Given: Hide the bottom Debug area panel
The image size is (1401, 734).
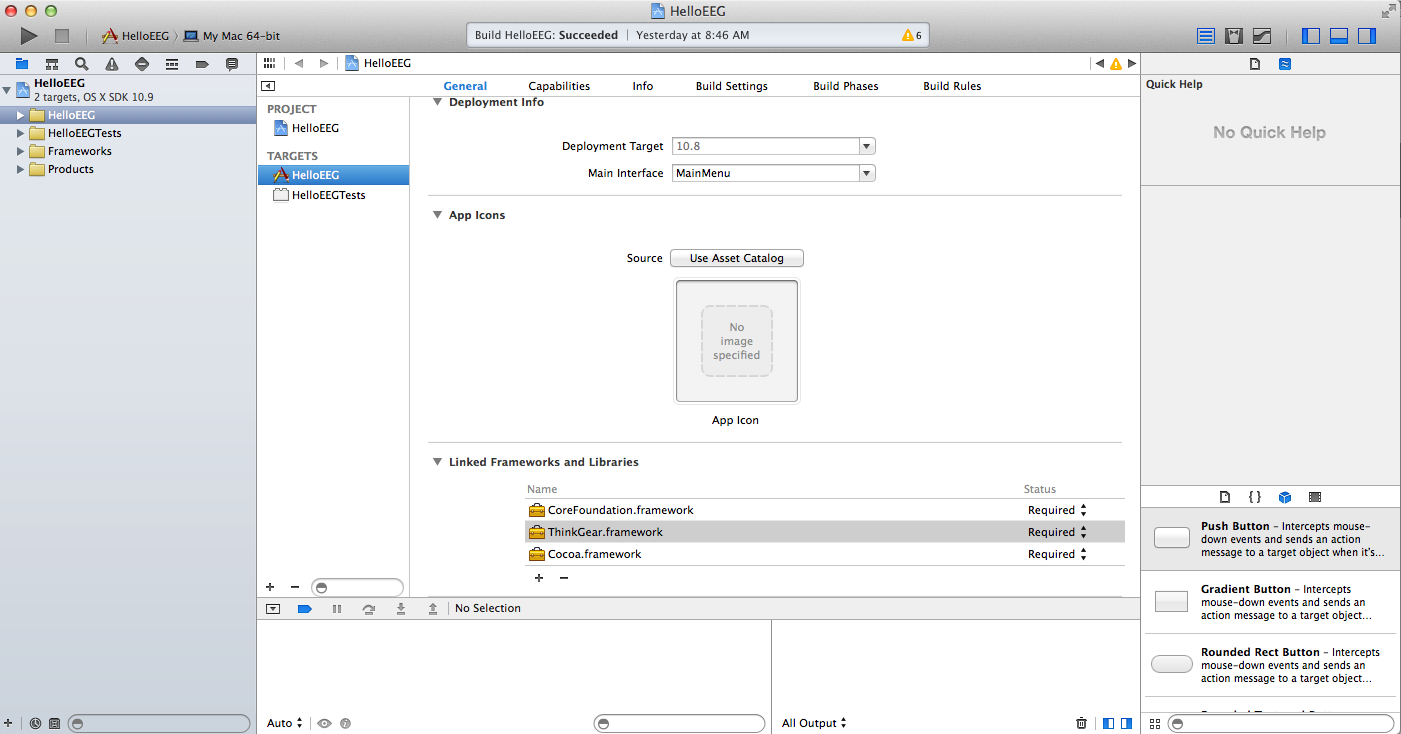Looking at the screenshot, I should 1339,36.
